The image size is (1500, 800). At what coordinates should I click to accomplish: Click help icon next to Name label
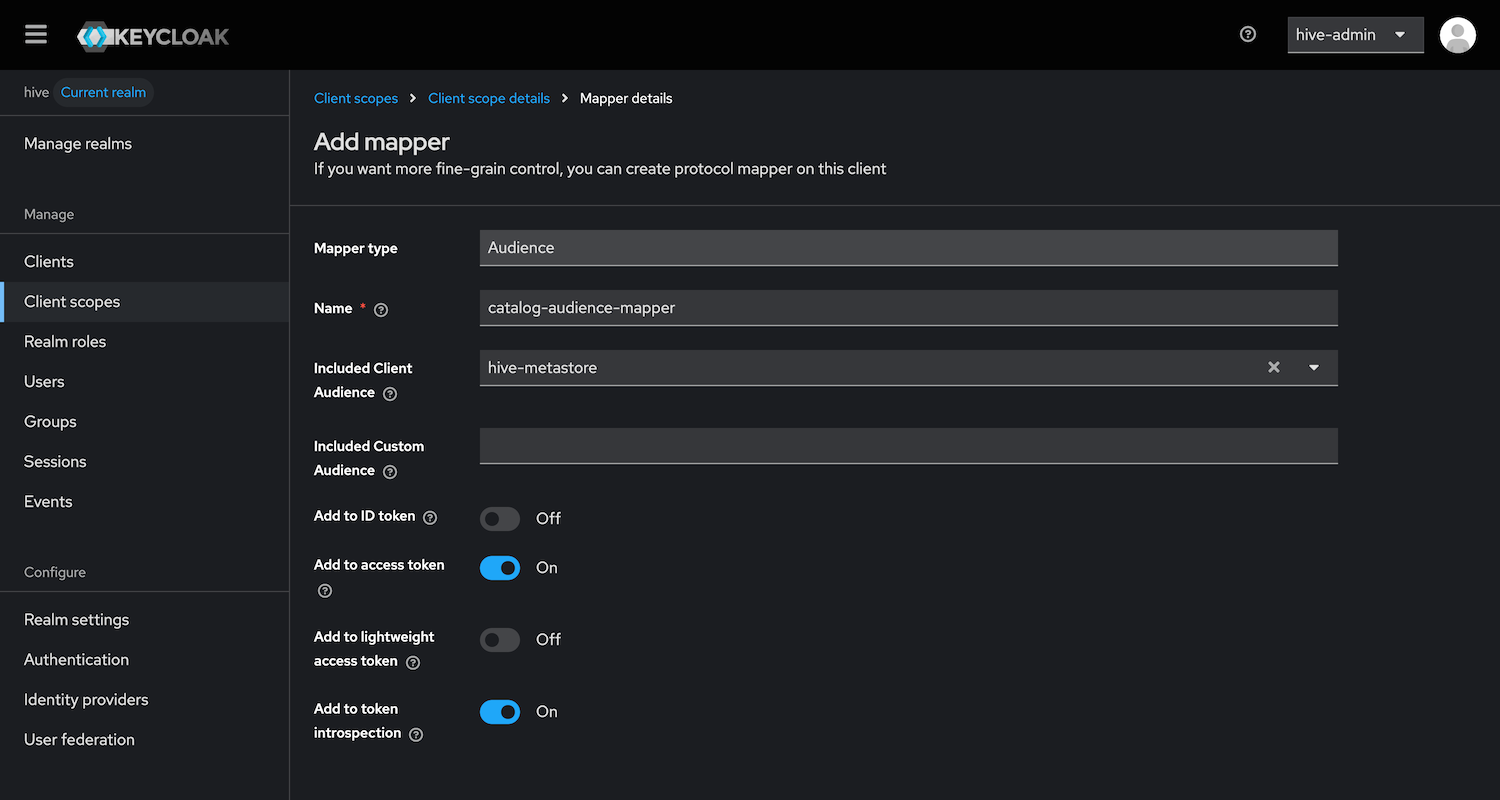pos(381,310)
